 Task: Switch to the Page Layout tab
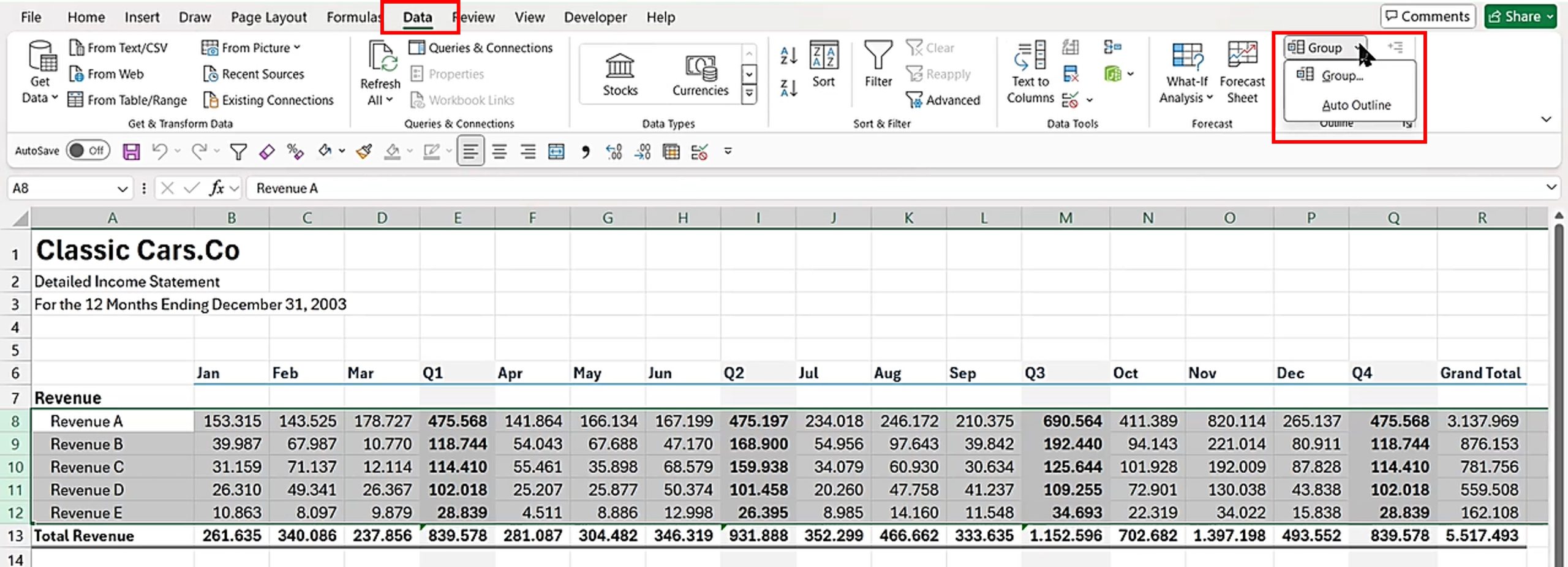pos(268,17)
